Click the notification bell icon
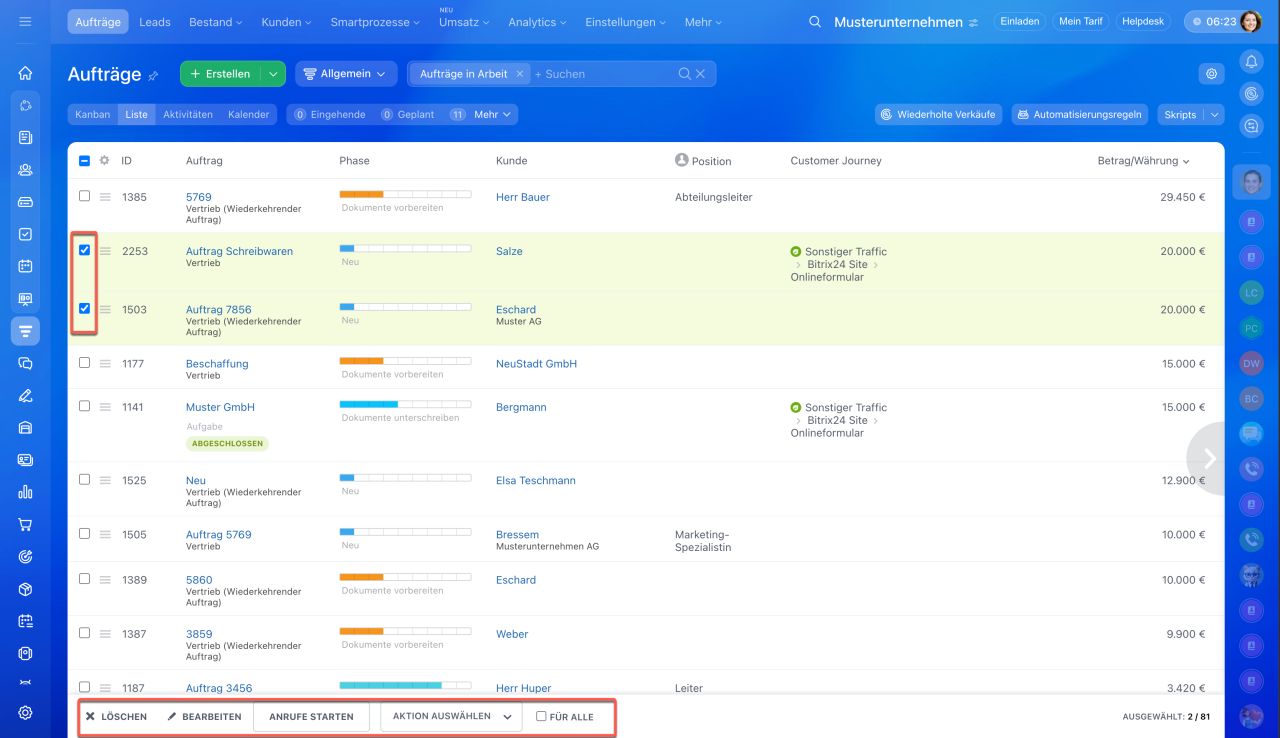The image size is (1280, 738). tap(1251, 62)
